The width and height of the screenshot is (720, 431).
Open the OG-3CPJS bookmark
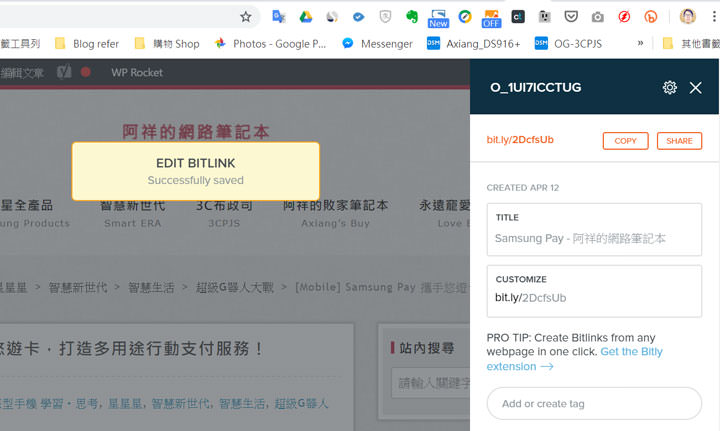[568, 44]
